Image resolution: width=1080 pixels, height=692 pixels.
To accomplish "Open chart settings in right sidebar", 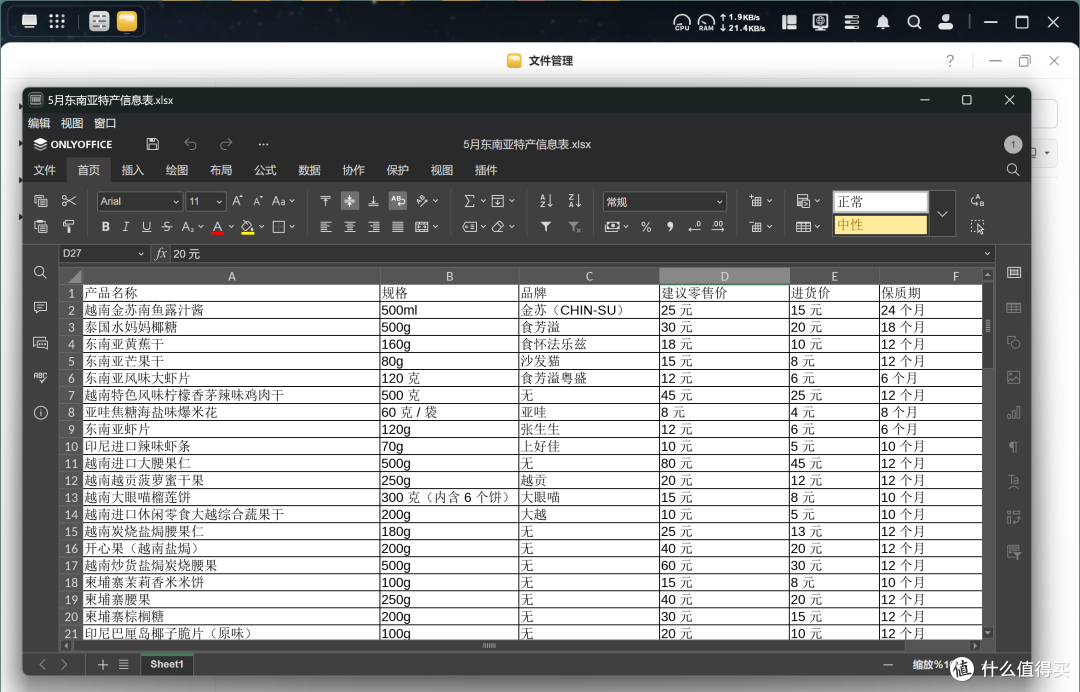I will (x=1014, y=412).
